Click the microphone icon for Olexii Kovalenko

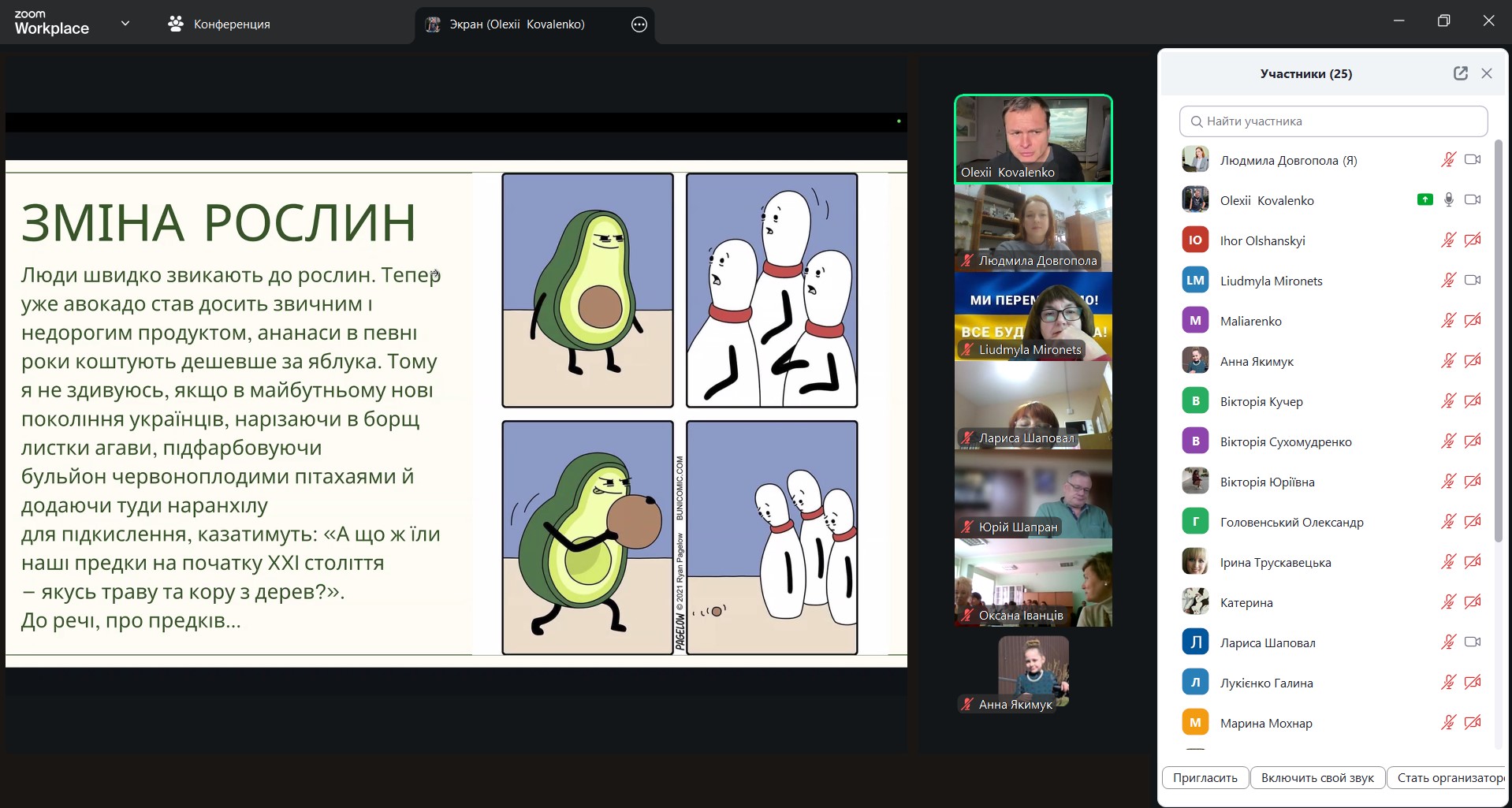tap(1448, 200)
